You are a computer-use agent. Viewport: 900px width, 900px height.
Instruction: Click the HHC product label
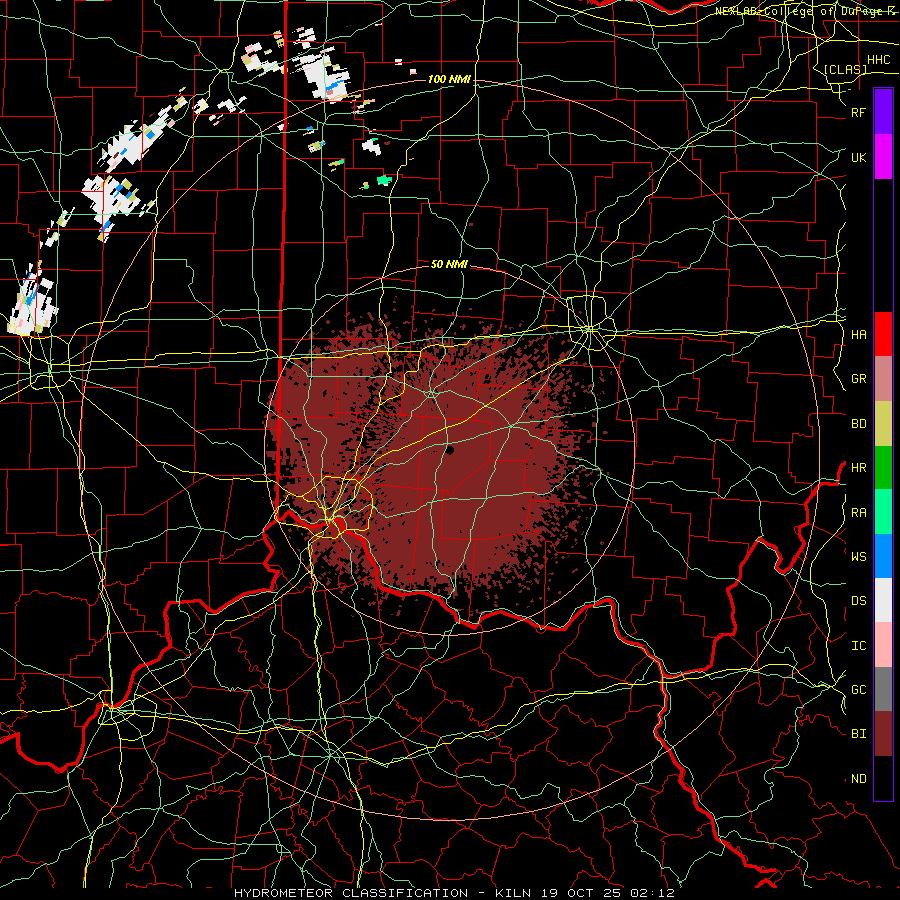coord(878,60)
